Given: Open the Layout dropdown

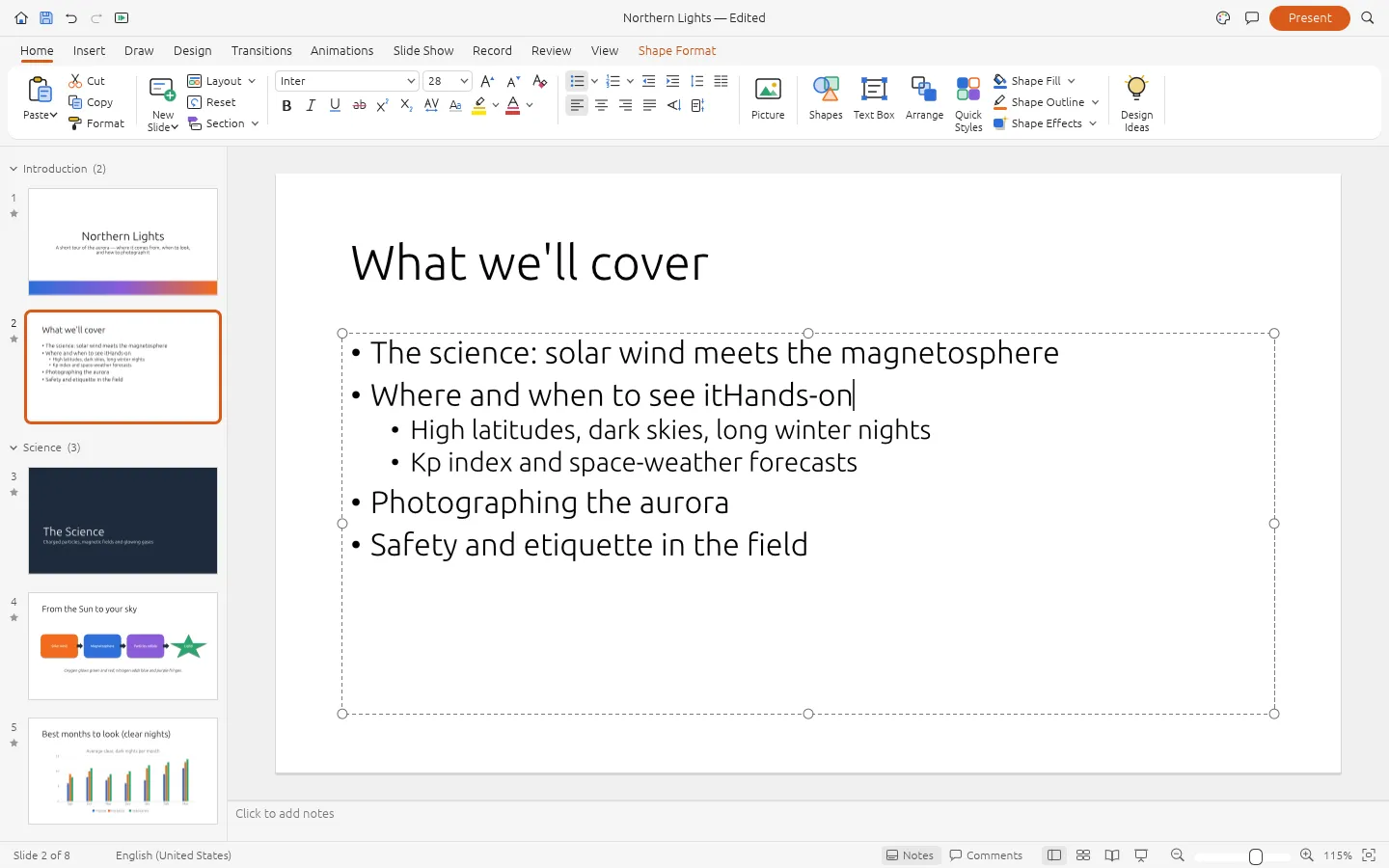Looking at the screenshot, I should coord(222,81).
